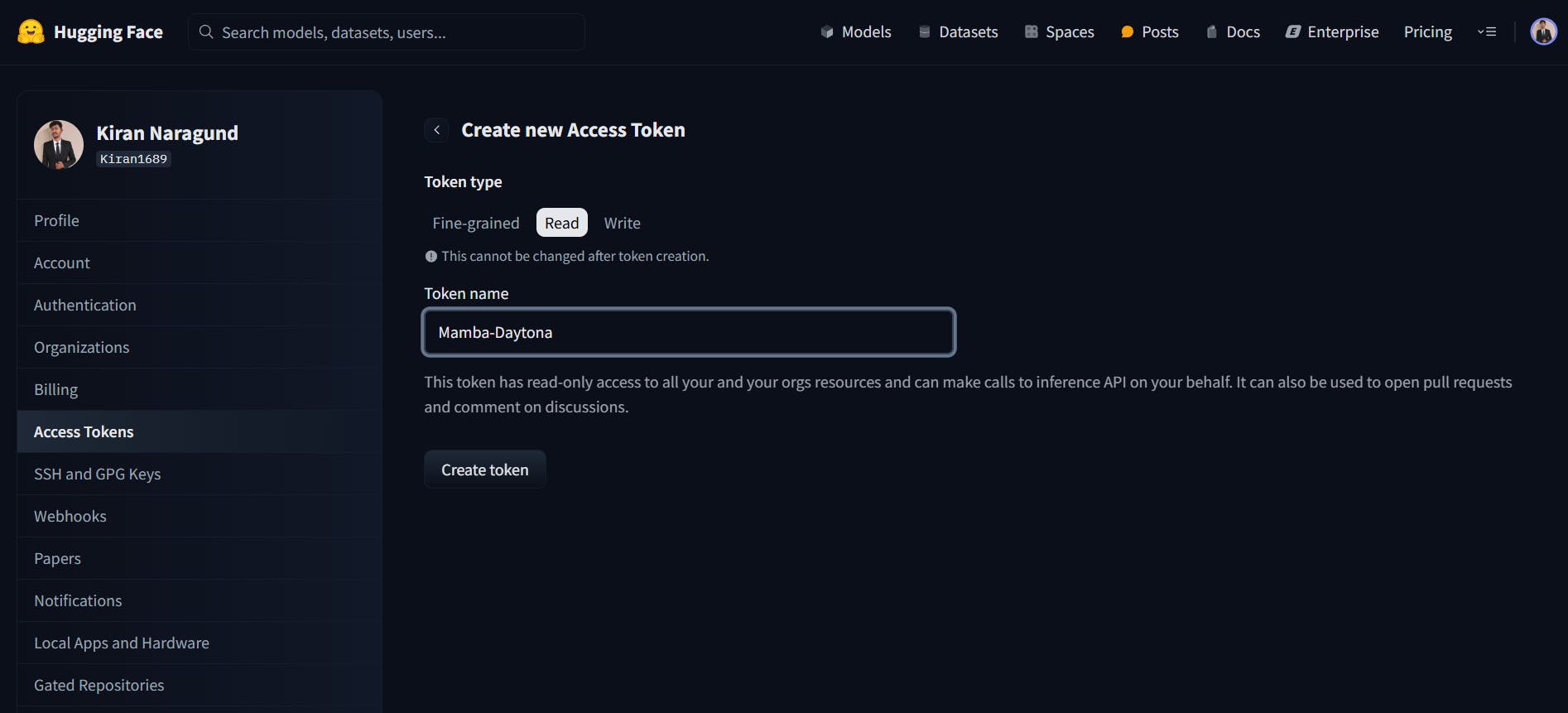Click the search models, datasets, users box
1568x713 pixels.
pos(387,32)
